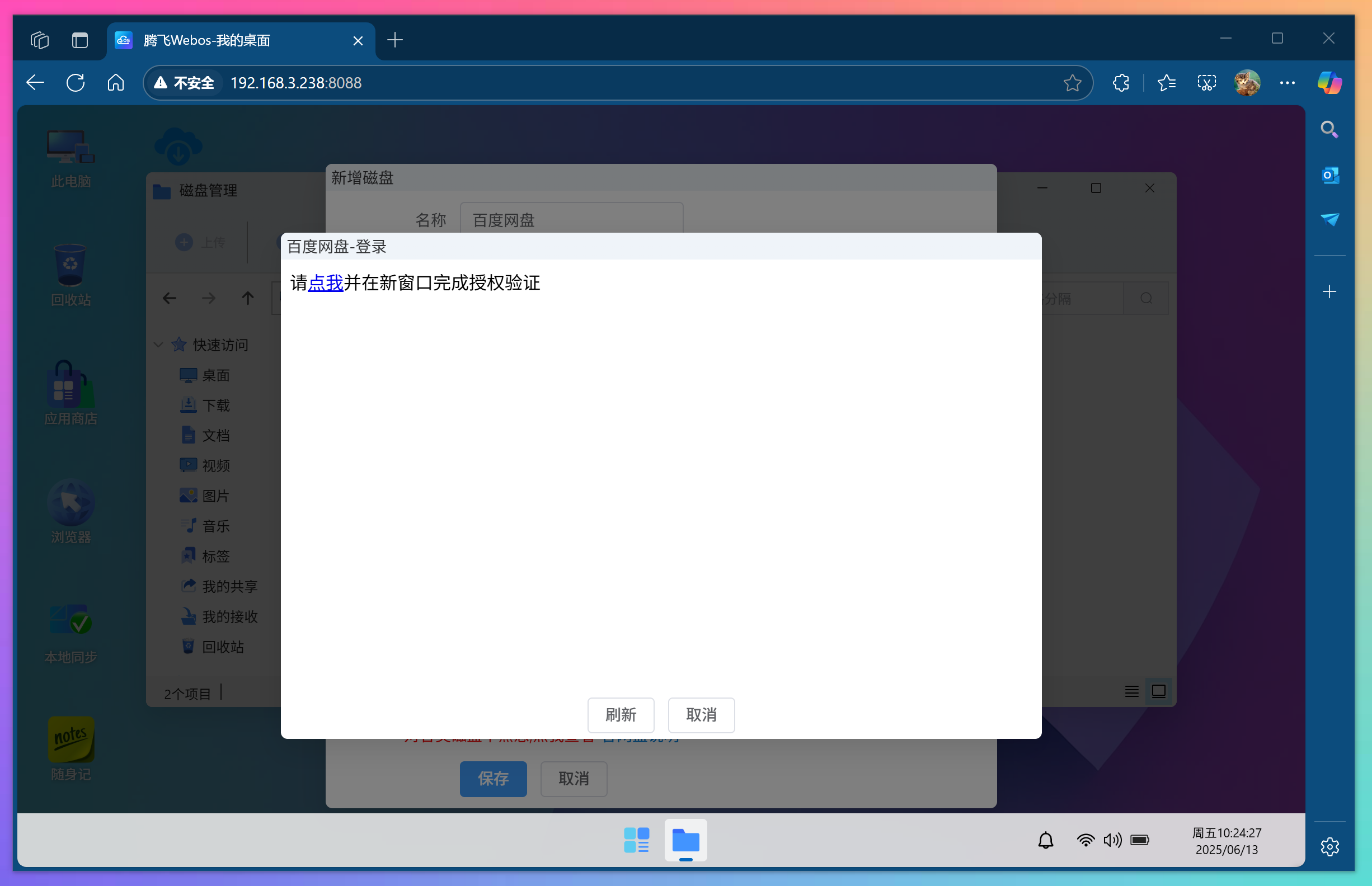
Task: Switch the file view to large icon layout
Action: point(1158,691)
